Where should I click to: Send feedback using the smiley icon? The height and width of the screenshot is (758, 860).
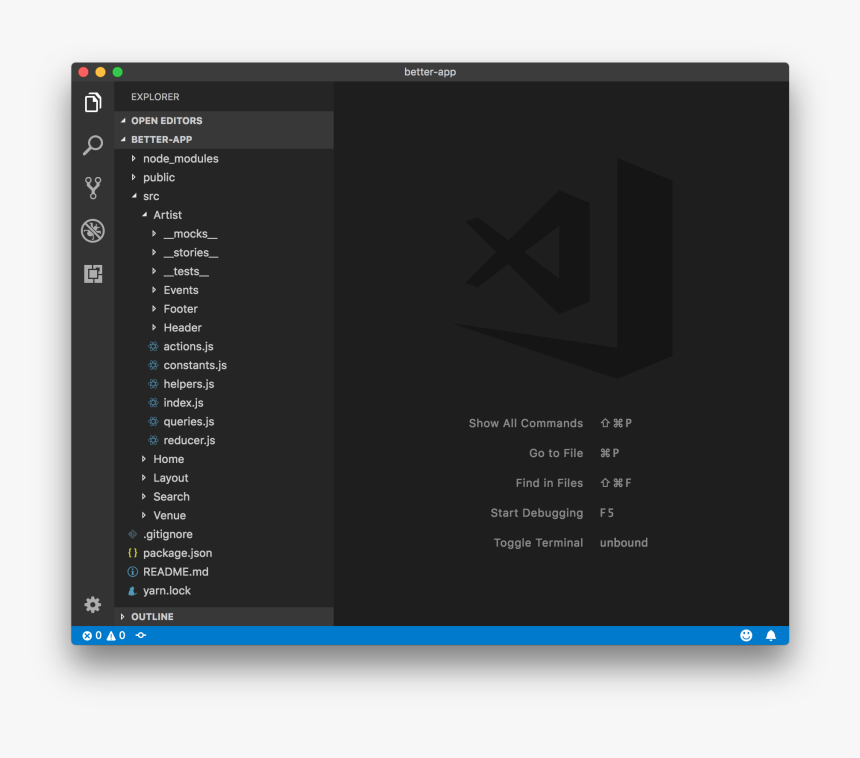pos(746,635)
